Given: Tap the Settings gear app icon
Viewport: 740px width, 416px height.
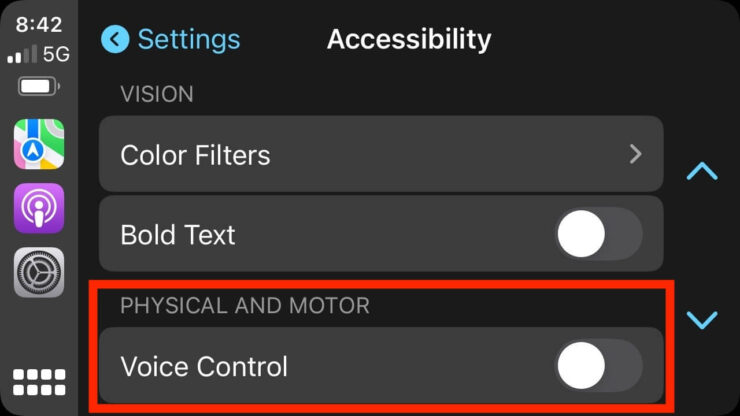Looking at the screenshot, I should [39, 272].
